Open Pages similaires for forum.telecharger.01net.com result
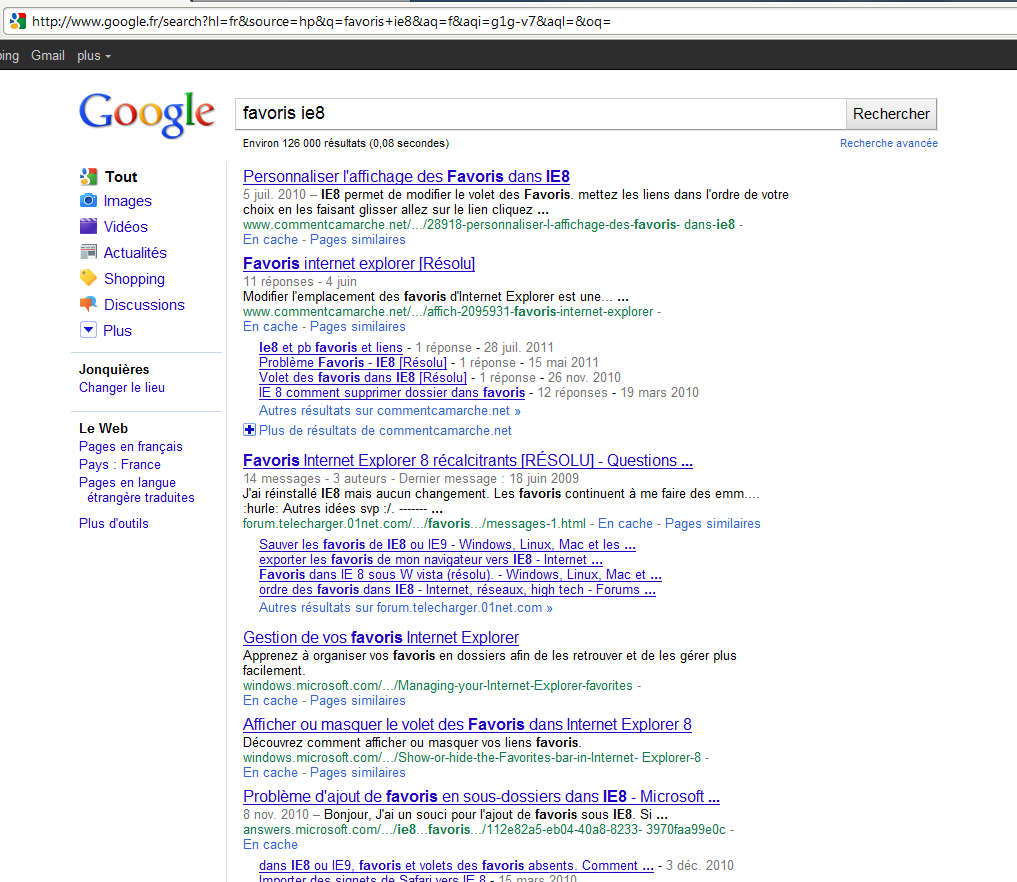1017x882 pixels. (x=713, y=523)
